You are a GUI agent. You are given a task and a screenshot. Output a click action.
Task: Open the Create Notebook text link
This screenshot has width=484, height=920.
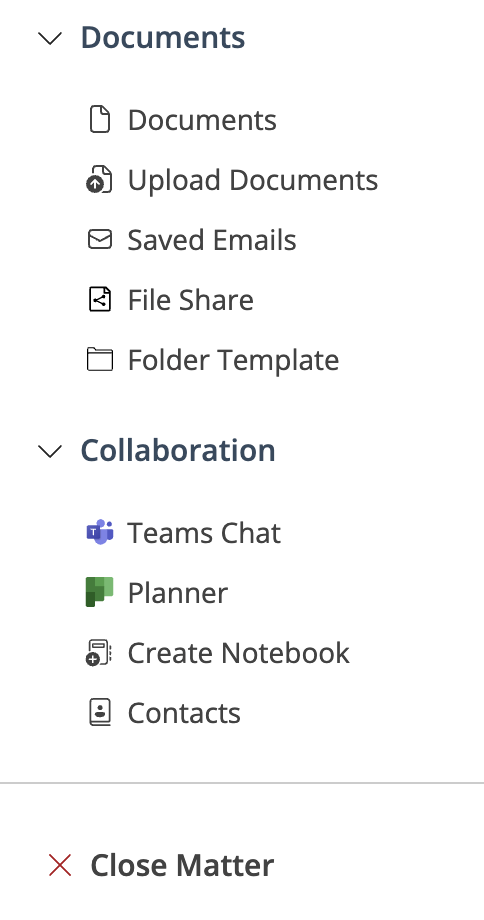point(238,652)
